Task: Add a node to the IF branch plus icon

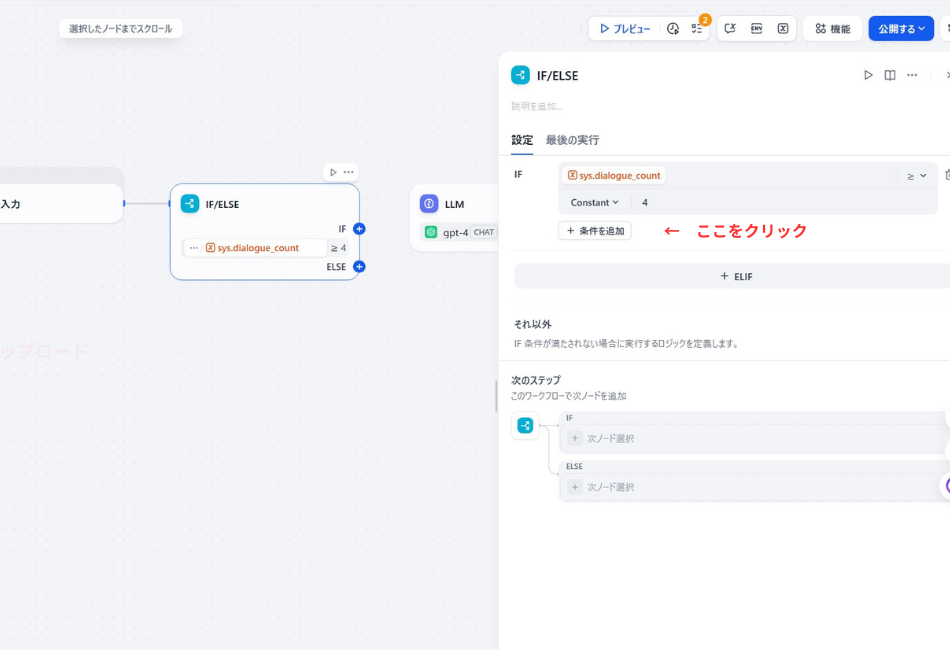Action: tap(359, 228)
